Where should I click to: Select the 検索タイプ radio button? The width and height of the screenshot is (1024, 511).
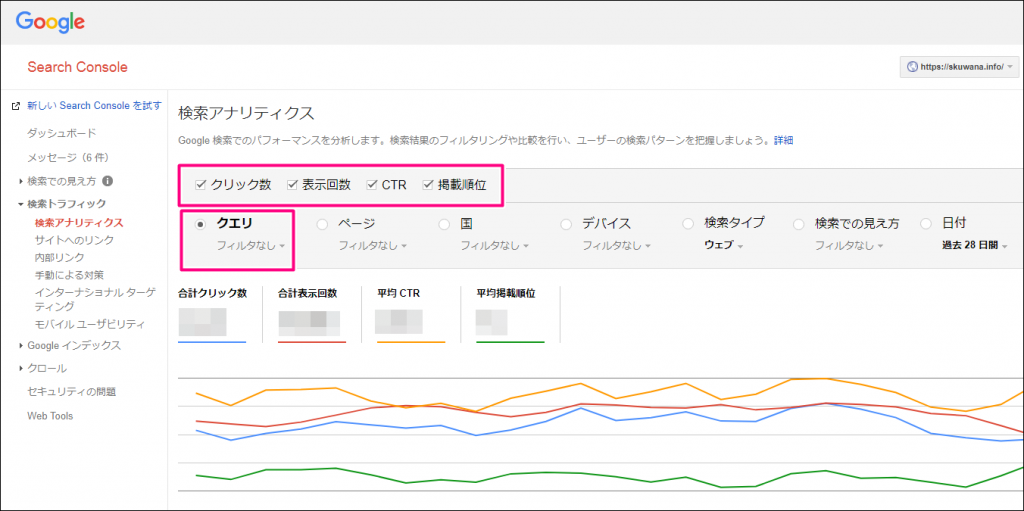[688, 224]
